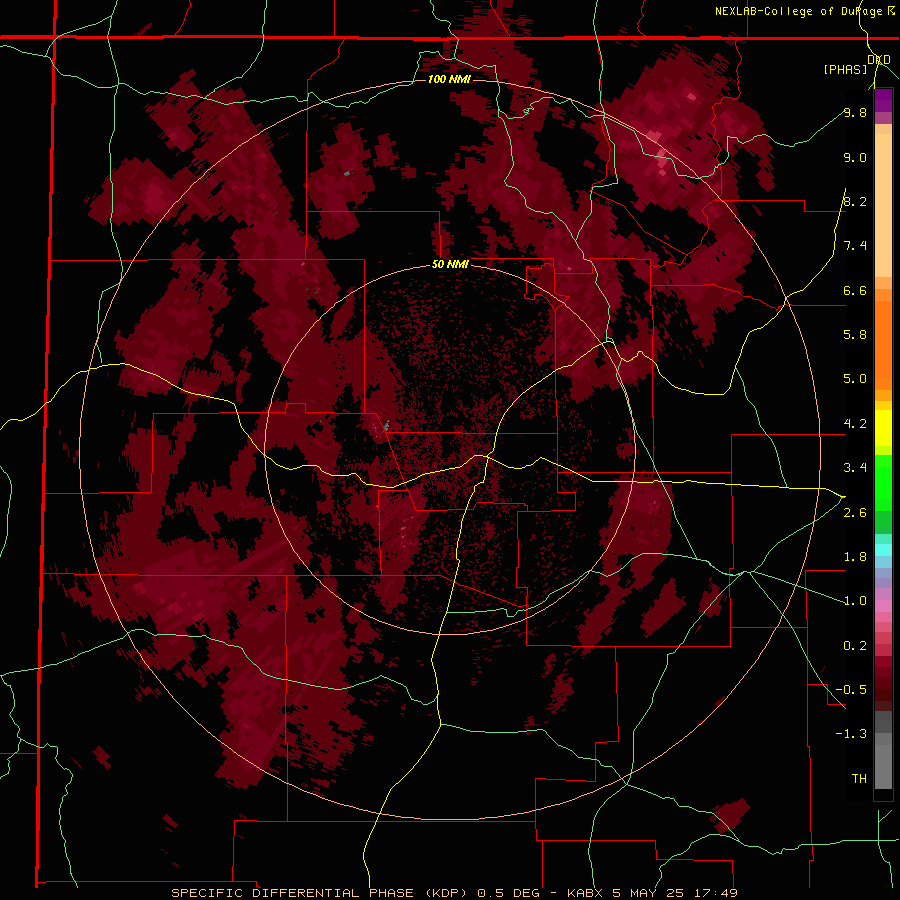Pick the pink band beside 1.0 on the color bar
This screenshot has height=900, width=900.
tap(883, 605)
